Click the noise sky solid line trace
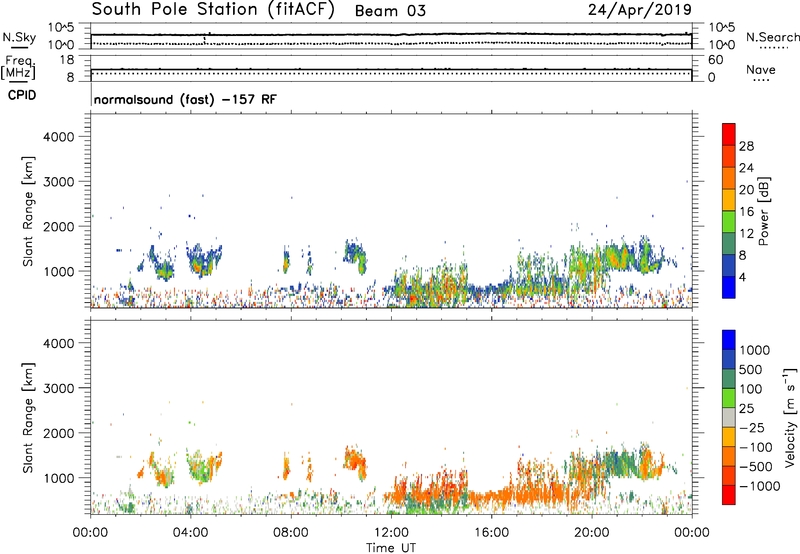This screenshot has height=554, width=800. point(391,35)
